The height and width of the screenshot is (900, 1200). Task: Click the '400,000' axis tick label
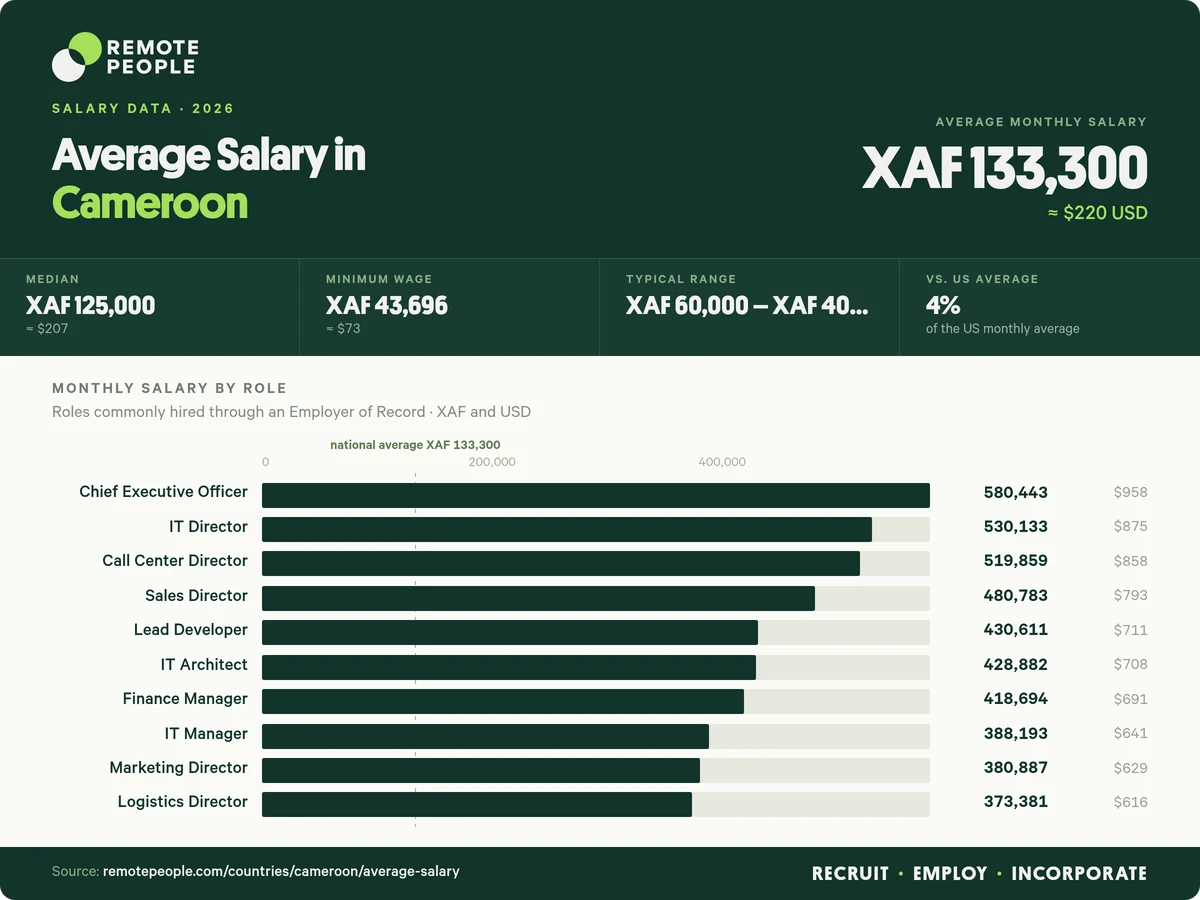(722, 462)
